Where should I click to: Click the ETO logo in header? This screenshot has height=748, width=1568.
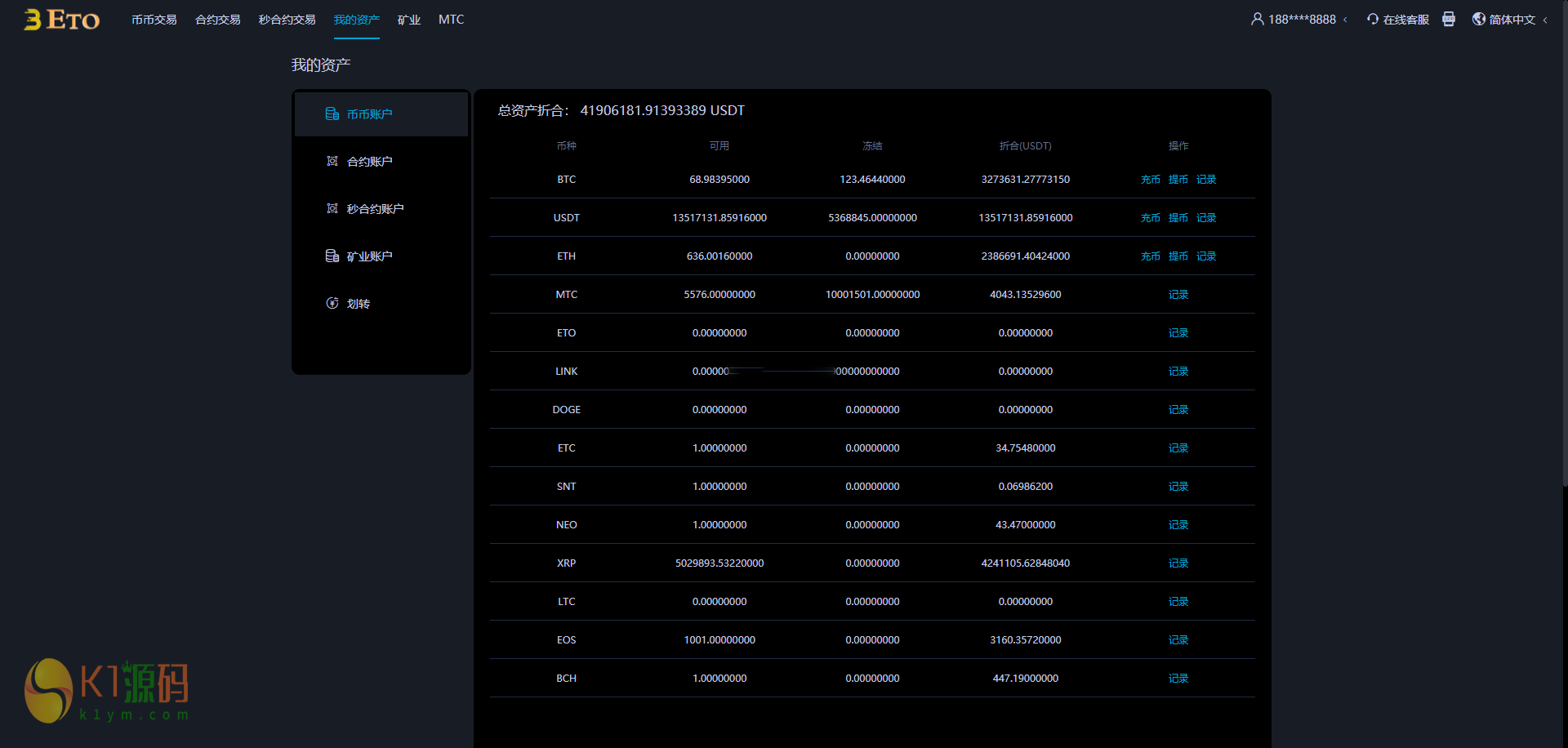tap(62, 20)
